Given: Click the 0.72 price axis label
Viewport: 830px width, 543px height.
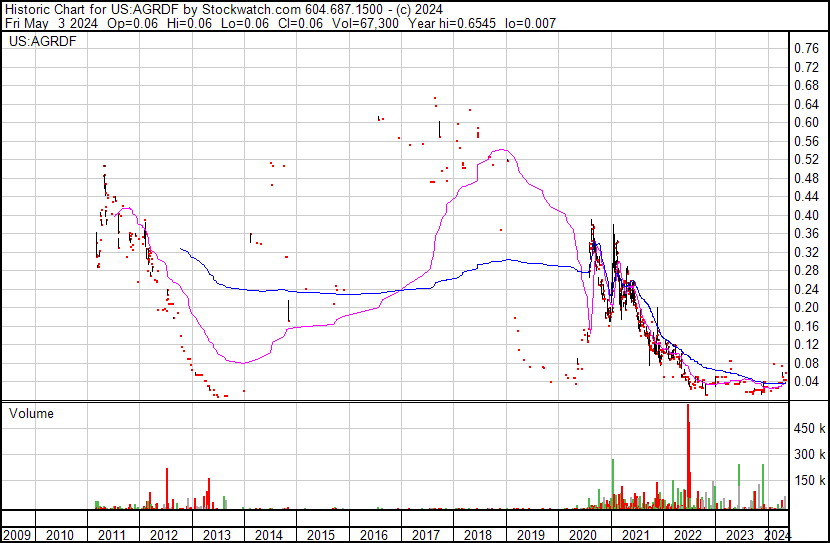Looking at the screenshot, I should click(x=806, y=67).
